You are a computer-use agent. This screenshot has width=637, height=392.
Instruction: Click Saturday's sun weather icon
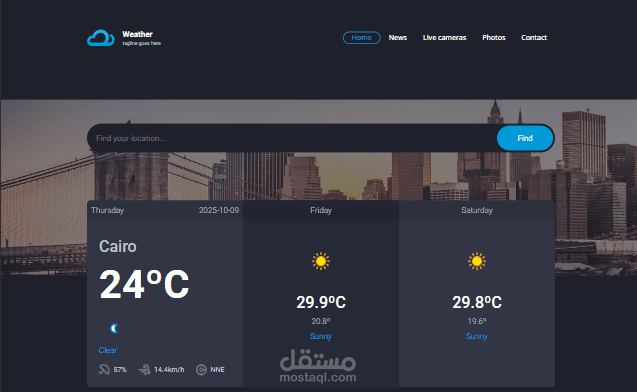477,261
